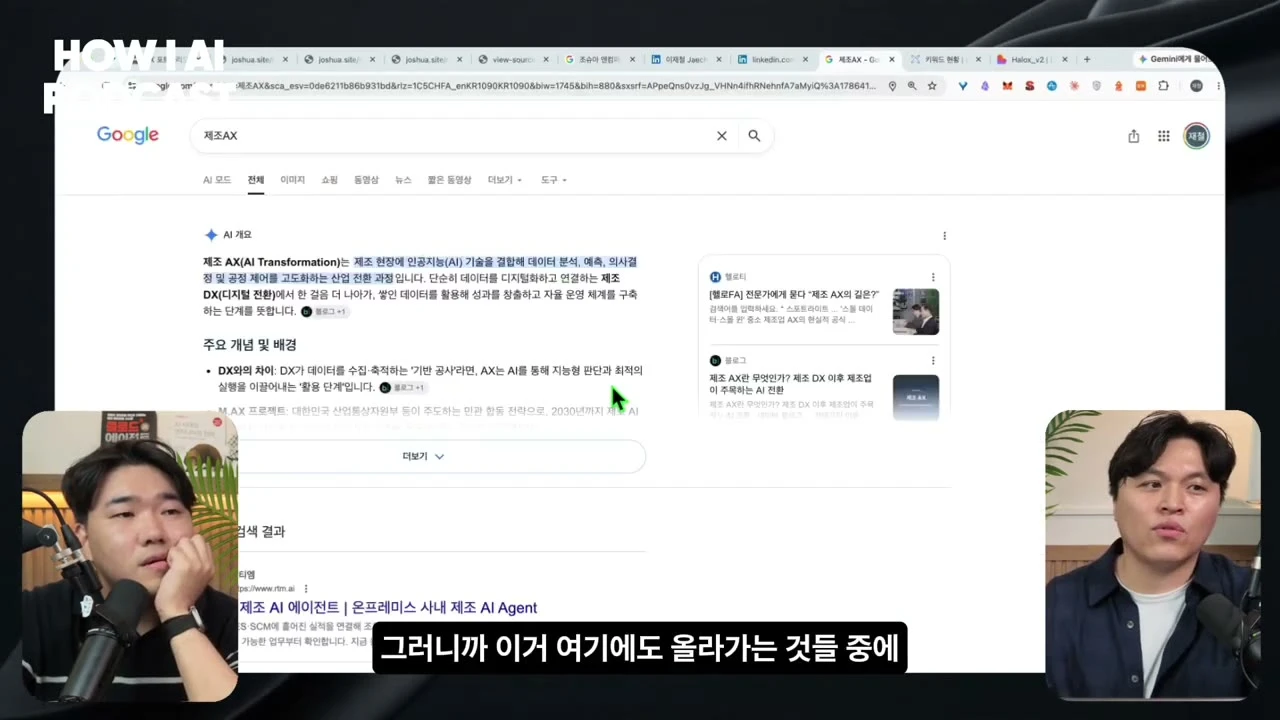Open the 헬로FA article thumbnail image
The width and height of the screenshot is (1280, 720).
915,311
